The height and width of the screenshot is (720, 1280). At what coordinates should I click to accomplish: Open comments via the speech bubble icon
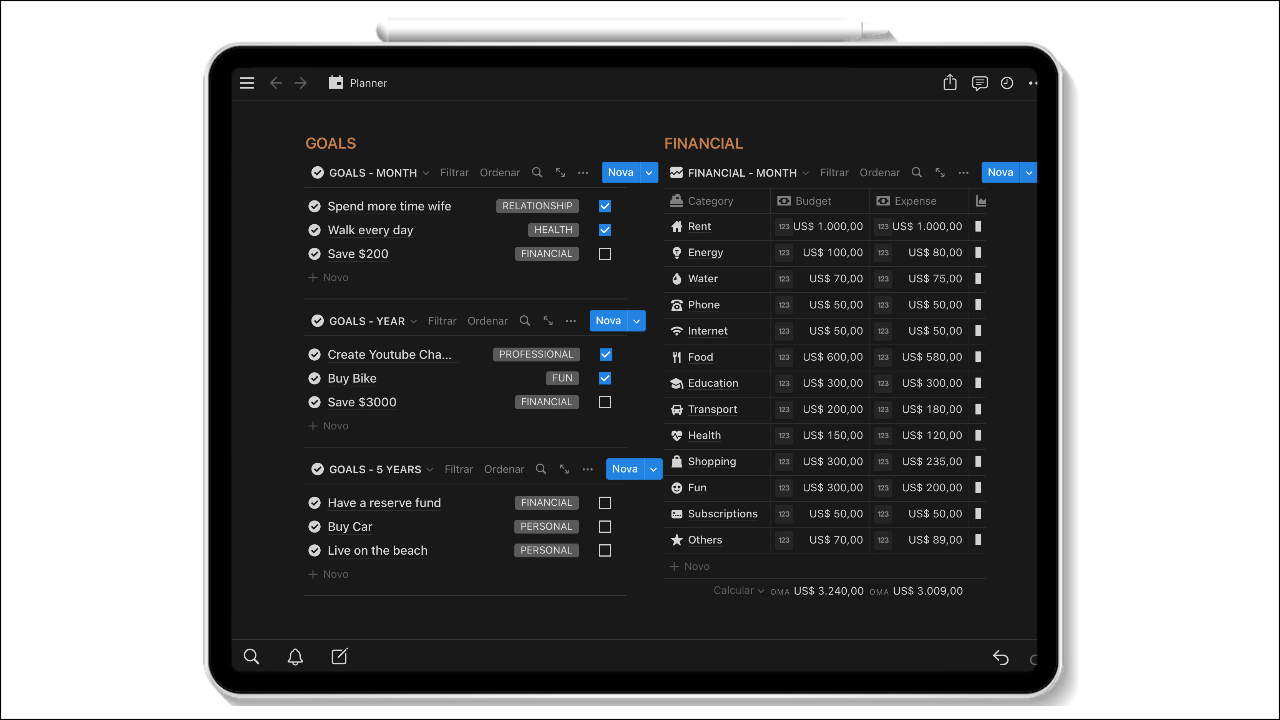pos(979,83)
